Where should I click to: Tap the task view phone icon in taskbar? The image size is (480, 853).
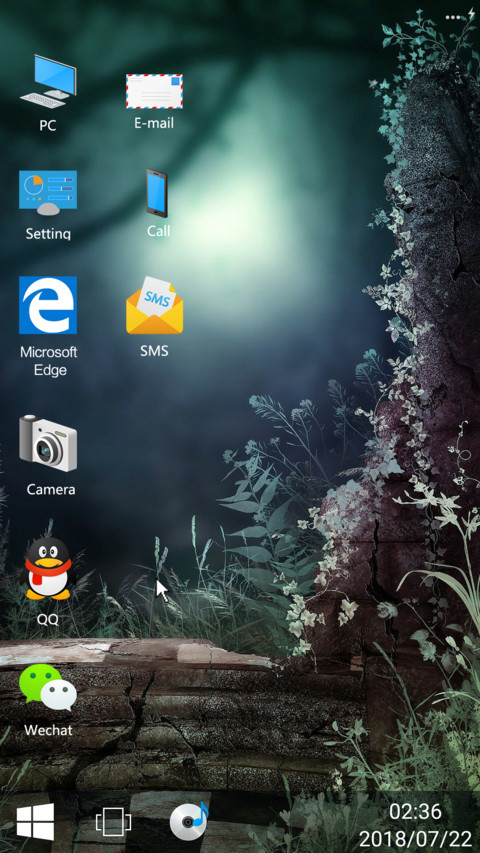113,821
